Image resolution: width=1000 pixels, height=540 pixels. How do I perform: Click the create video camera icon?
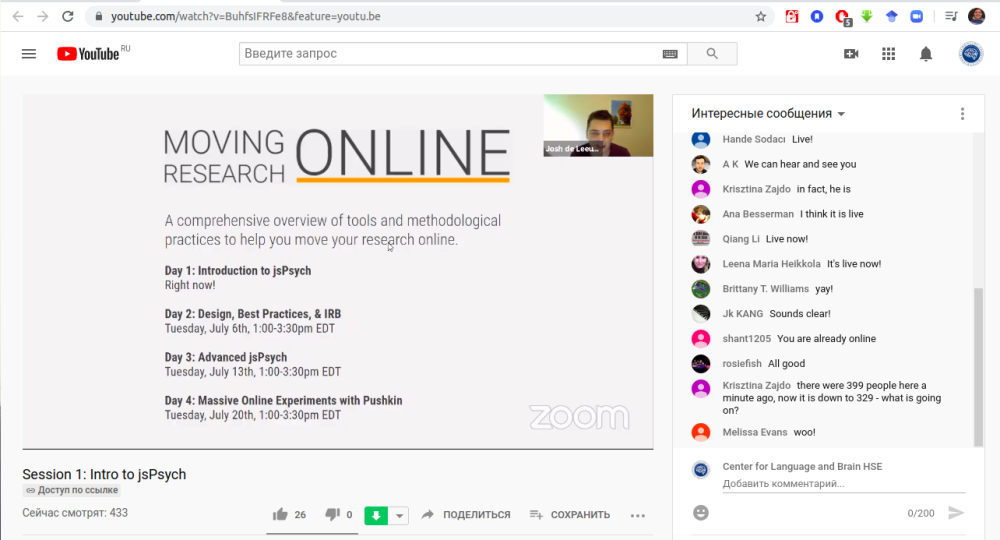[x=851, y=54]
